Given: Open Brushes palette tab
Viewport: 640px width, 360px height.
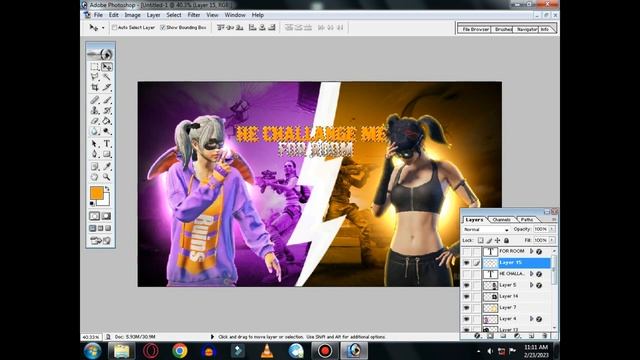Looking at the screenshot, I should 503,29.
